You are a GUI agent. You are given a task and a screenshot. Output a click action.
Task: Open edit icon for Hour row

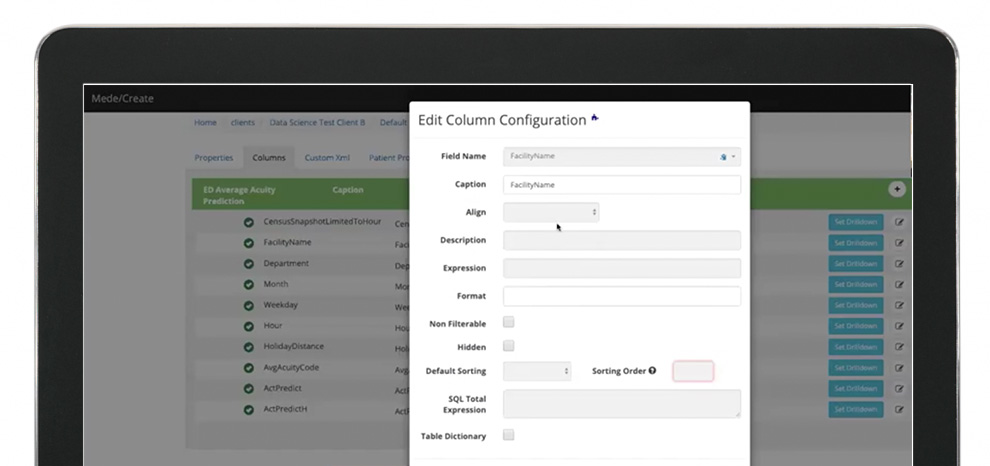899,326
